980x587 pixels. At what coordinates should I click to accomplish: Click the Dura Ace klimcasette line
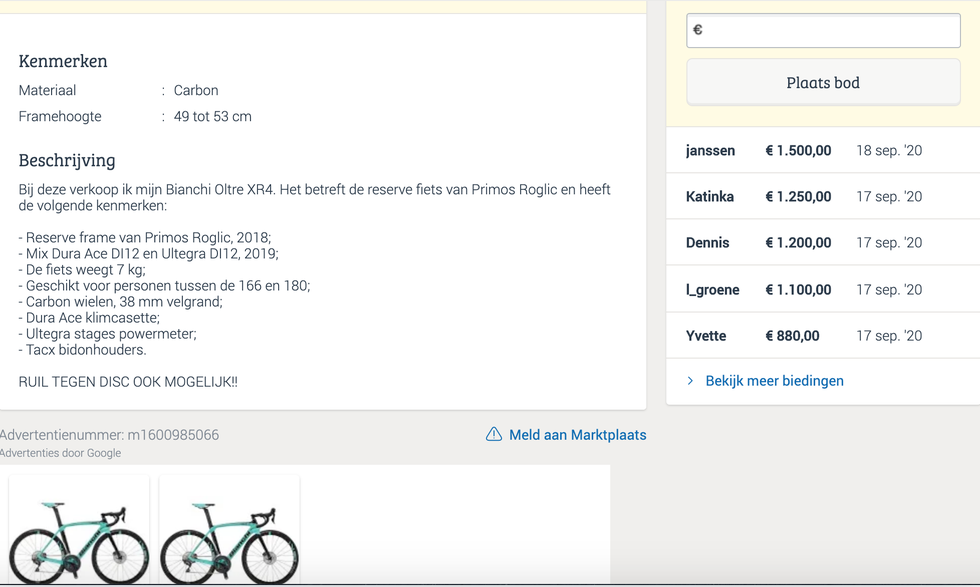coord(89,318)
